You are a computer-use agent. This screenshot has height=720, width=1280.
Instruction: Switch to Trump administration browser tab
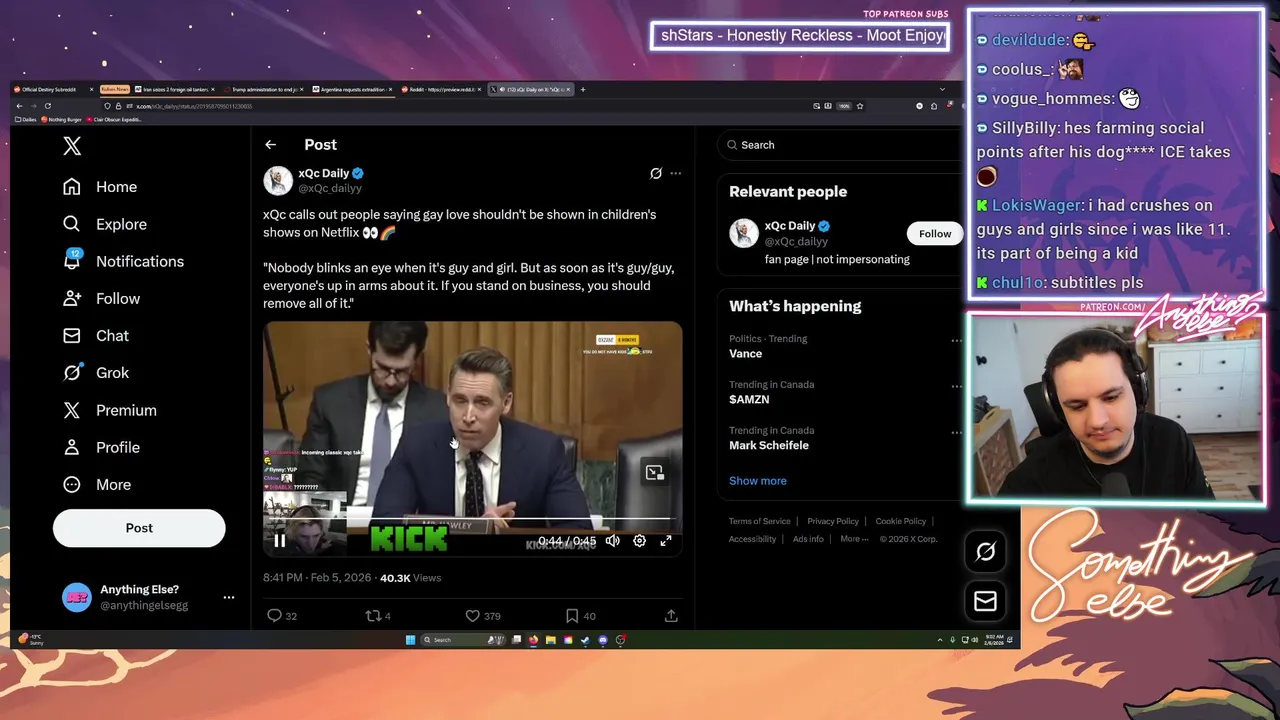coord(263,90)
